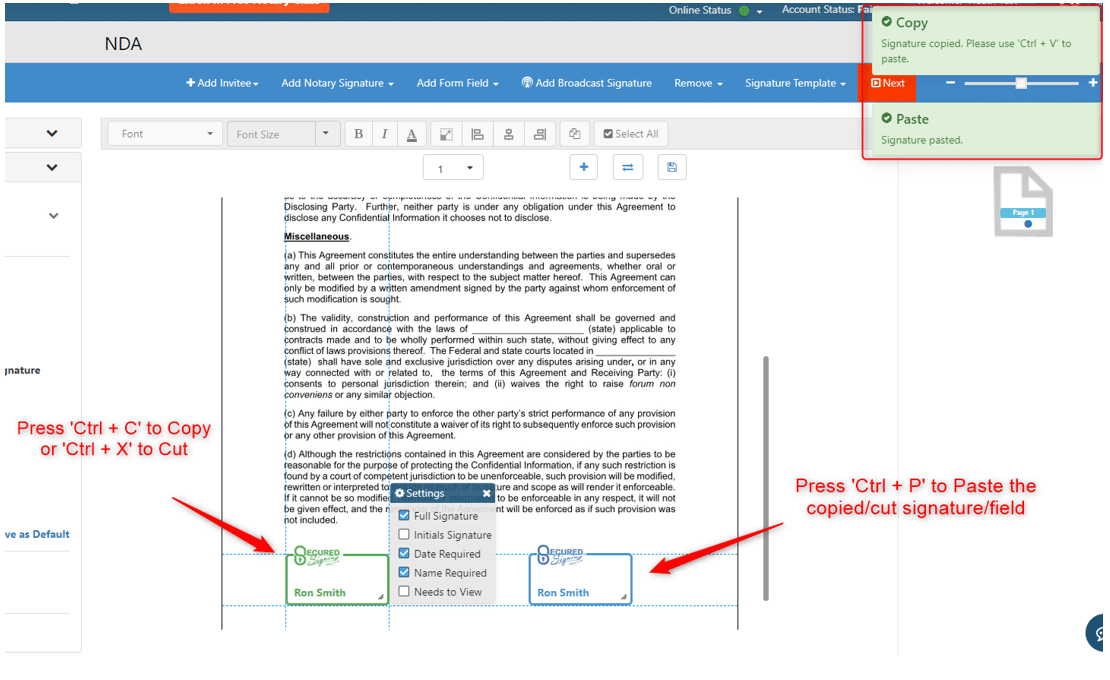Screen dimensions: 1110x680
Task: Expand the Font Size dropdown arrow
Action: [325, 134]
